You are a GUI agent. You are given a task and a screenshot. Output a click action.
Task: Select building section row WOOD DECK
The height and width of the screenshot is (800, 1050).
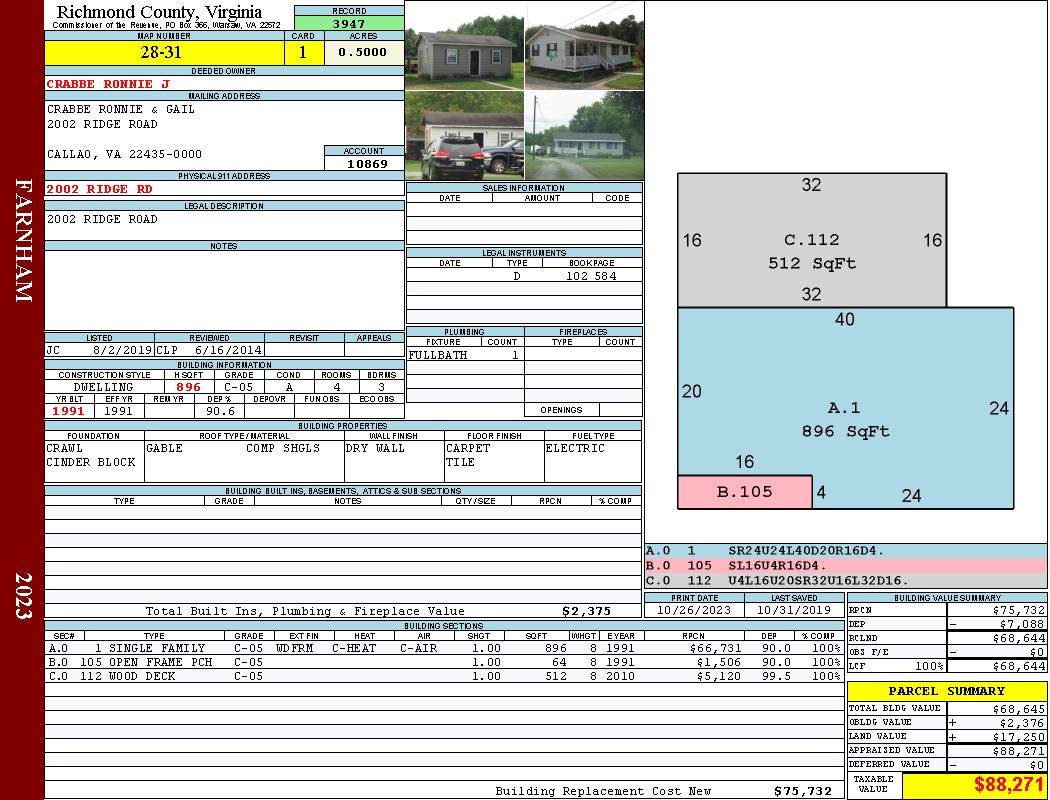(x=444, y=676)
